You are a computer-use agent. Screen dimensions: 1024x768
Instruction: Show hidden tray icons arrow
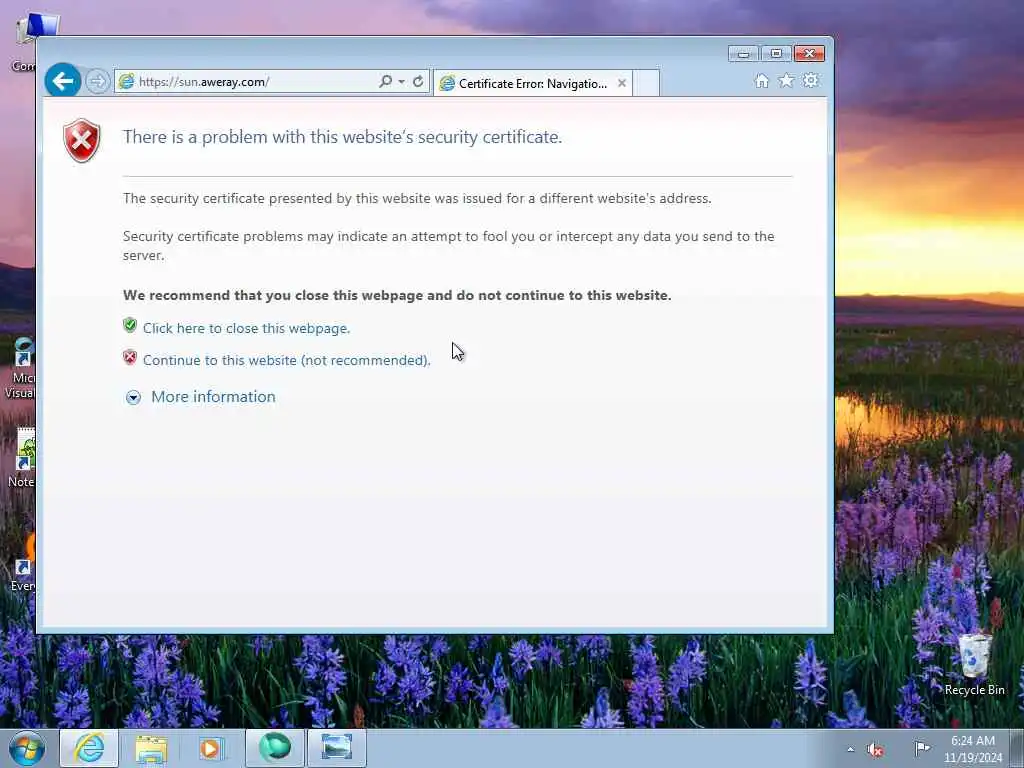point(850,749)
